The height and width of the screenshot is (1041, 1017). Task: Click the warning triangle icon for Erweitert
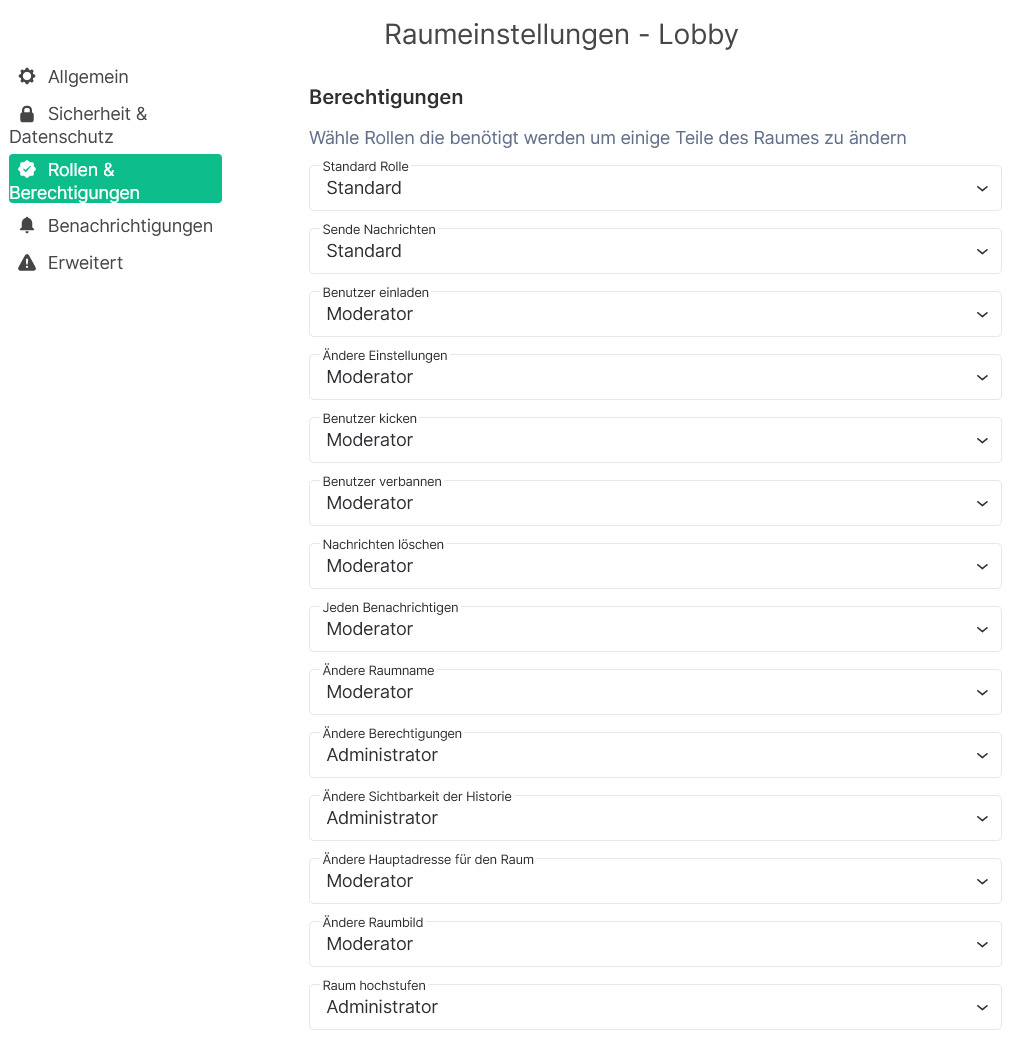[x=27, y=263]
